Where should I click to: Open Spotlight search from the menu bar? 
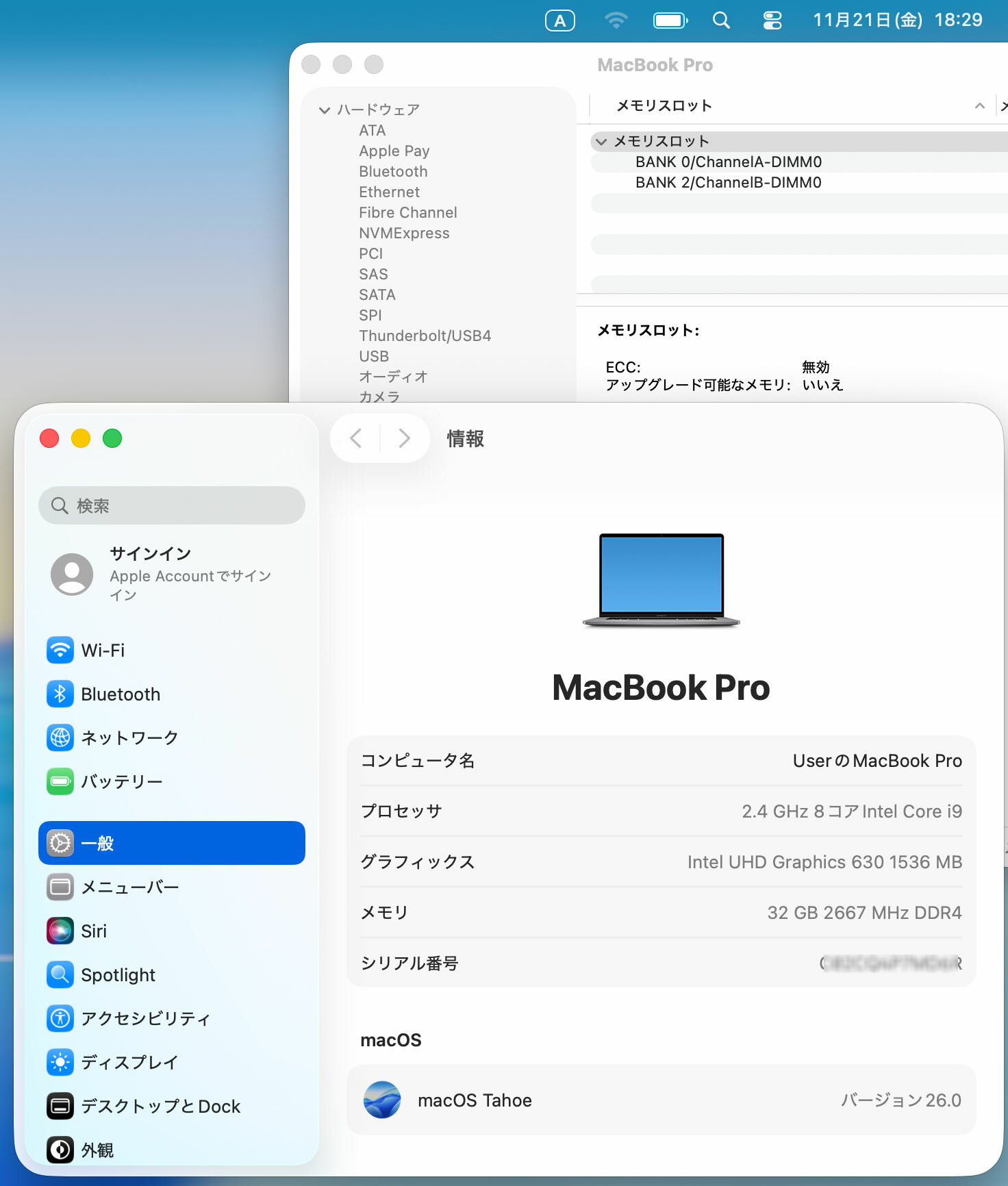click(721, 21)
